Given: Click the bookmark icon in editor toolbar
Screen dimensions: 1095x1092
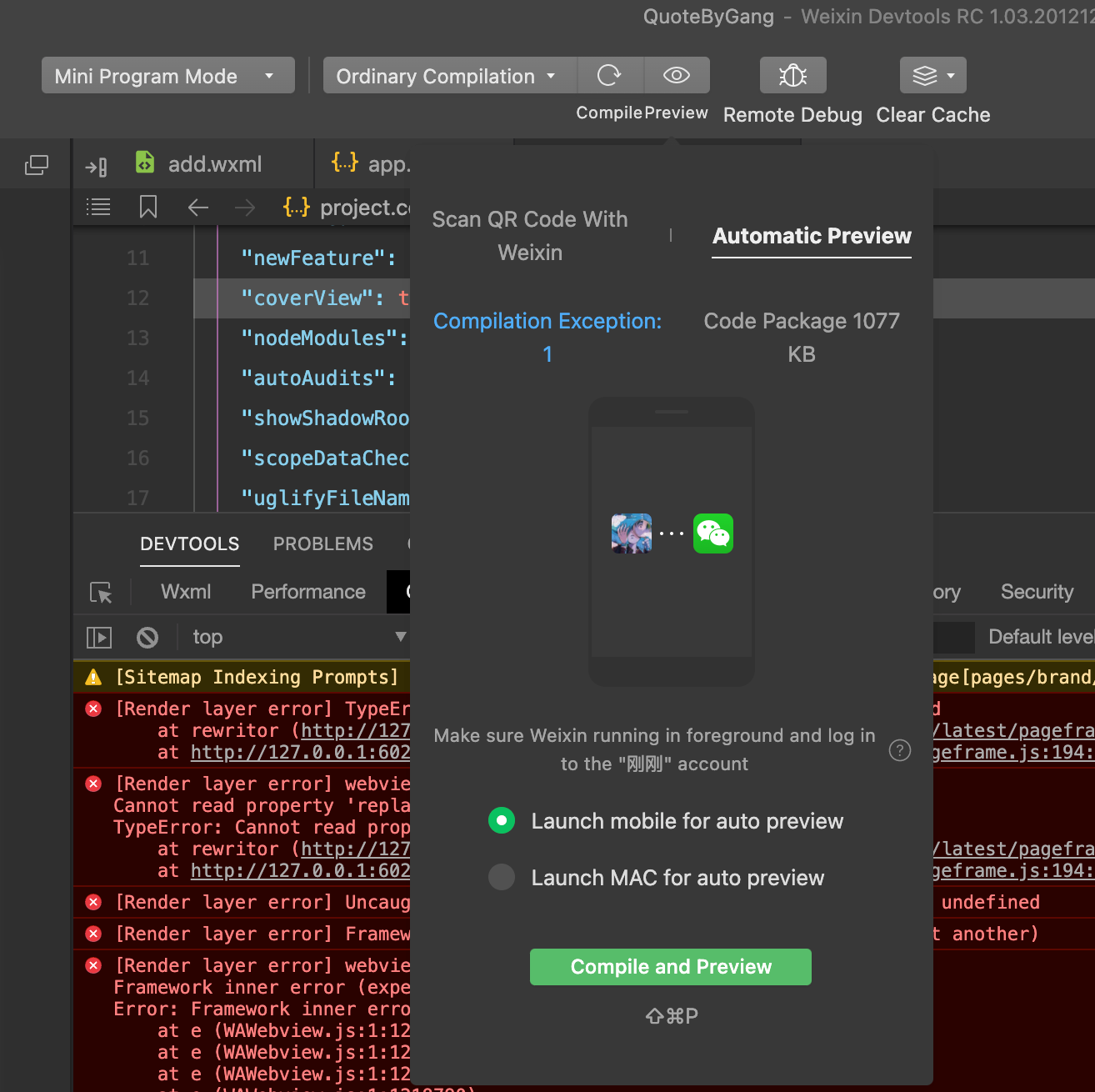Looking at the screenshot, I should (x=148, y=207).
